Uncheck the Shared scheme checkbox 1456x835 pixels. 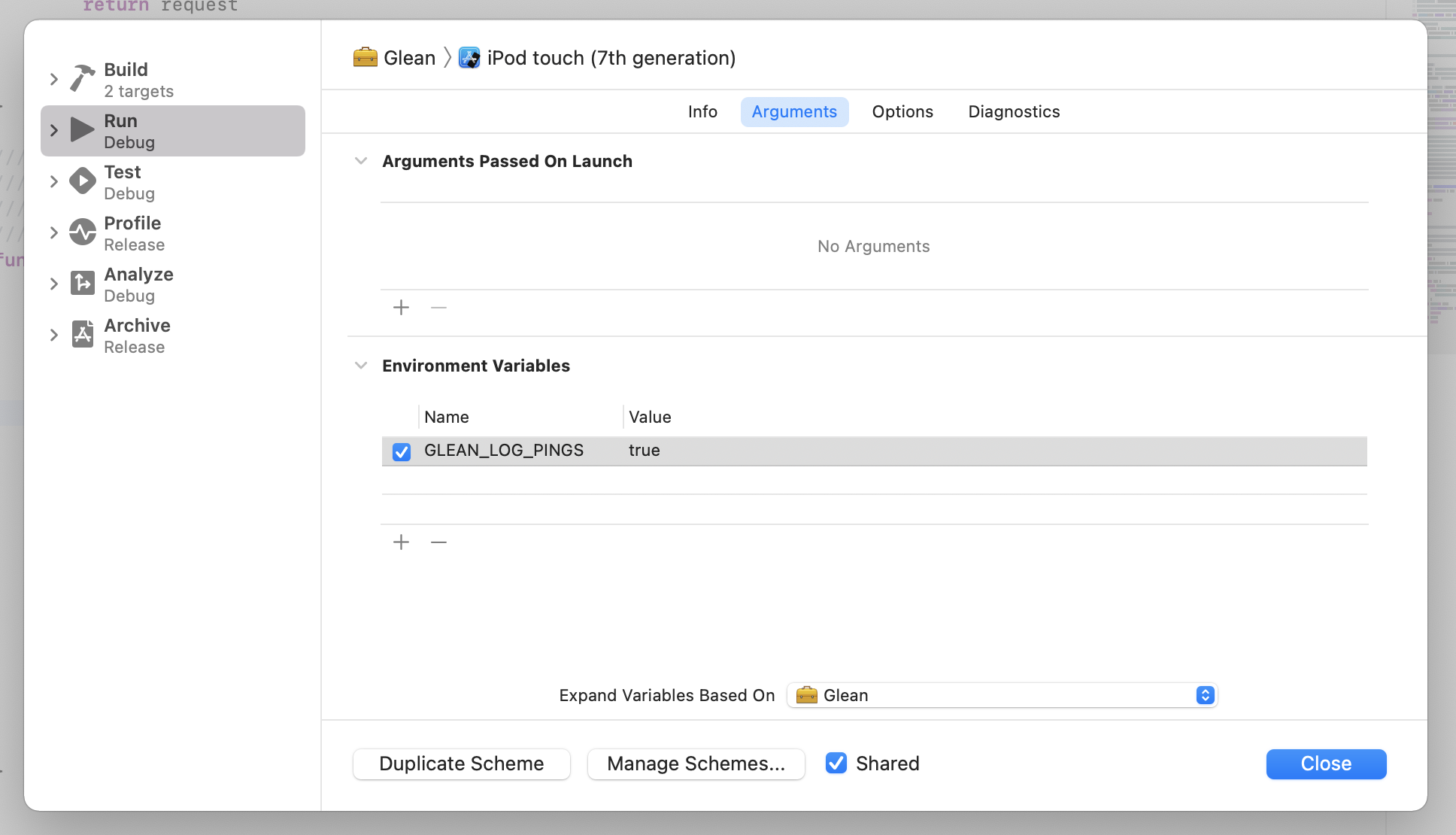tap(836, 764)
